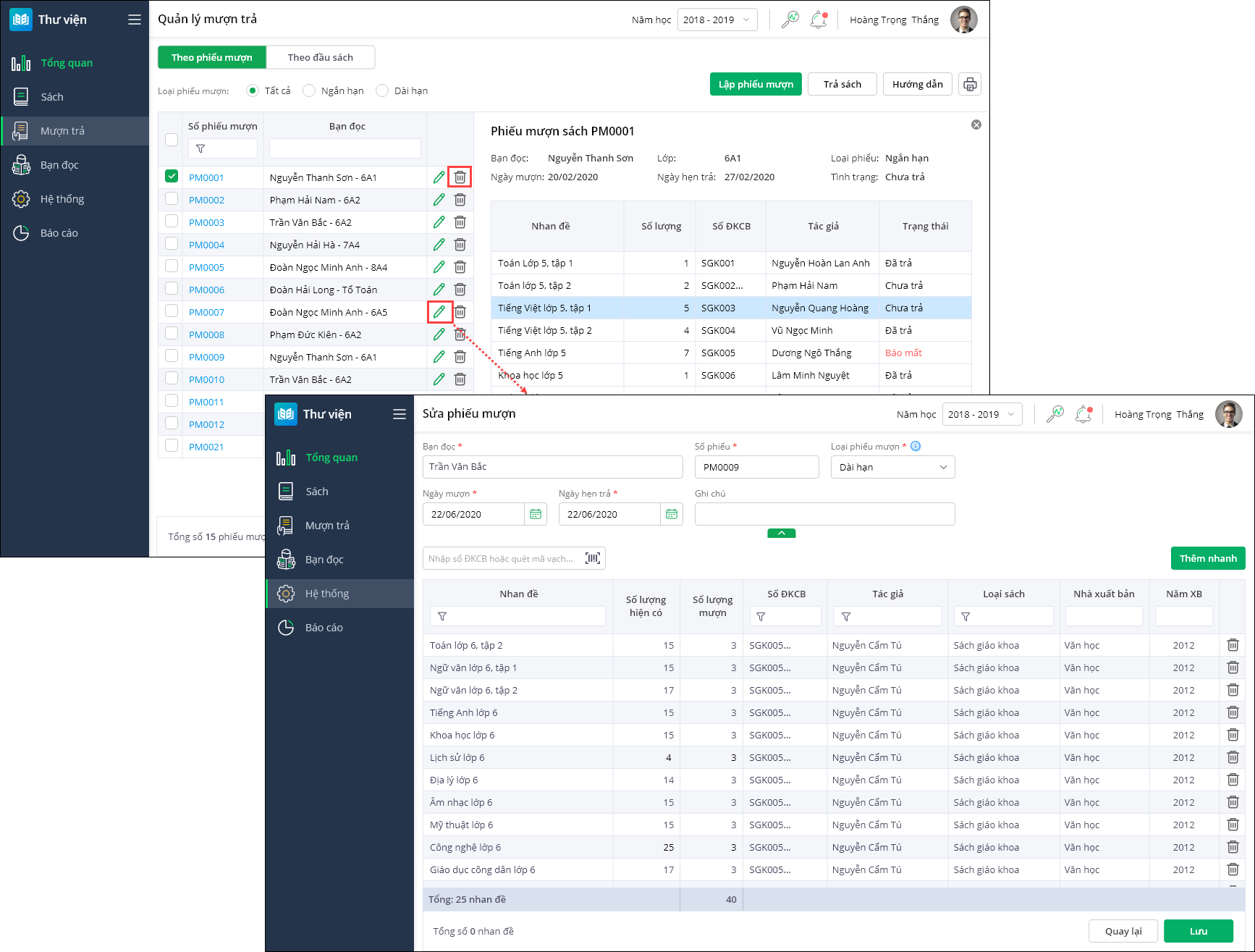
Task: Check the PM0006 row checkbox
Action: [x=172, y=288]
